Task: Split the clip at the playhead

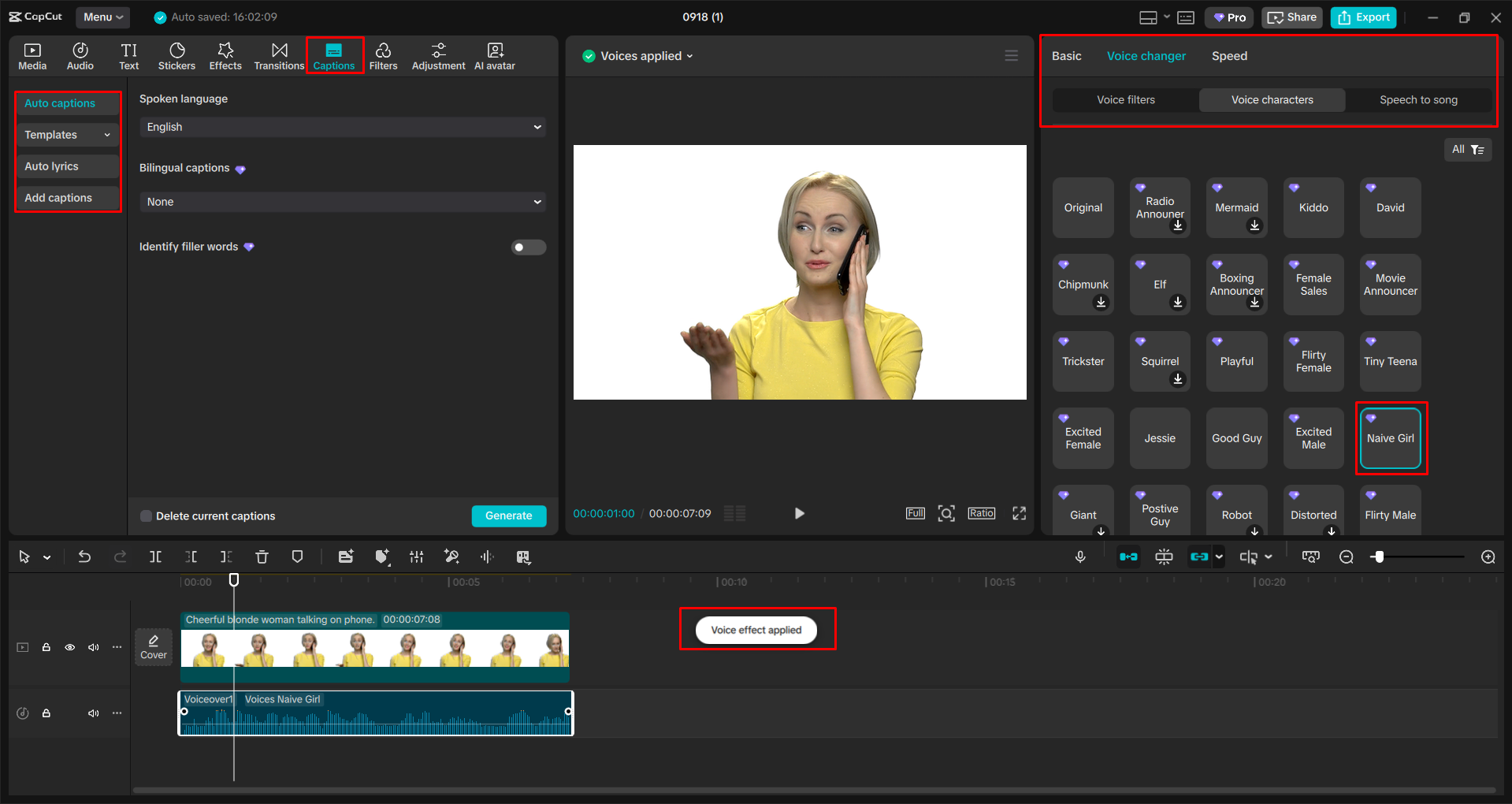Action: coord(155,556)
